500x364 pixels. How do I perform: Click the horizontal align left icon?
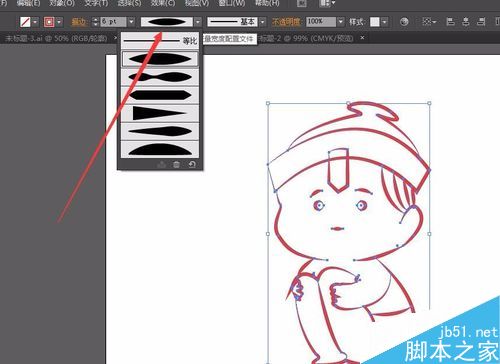pyautogui.click(x=451, y=22)
